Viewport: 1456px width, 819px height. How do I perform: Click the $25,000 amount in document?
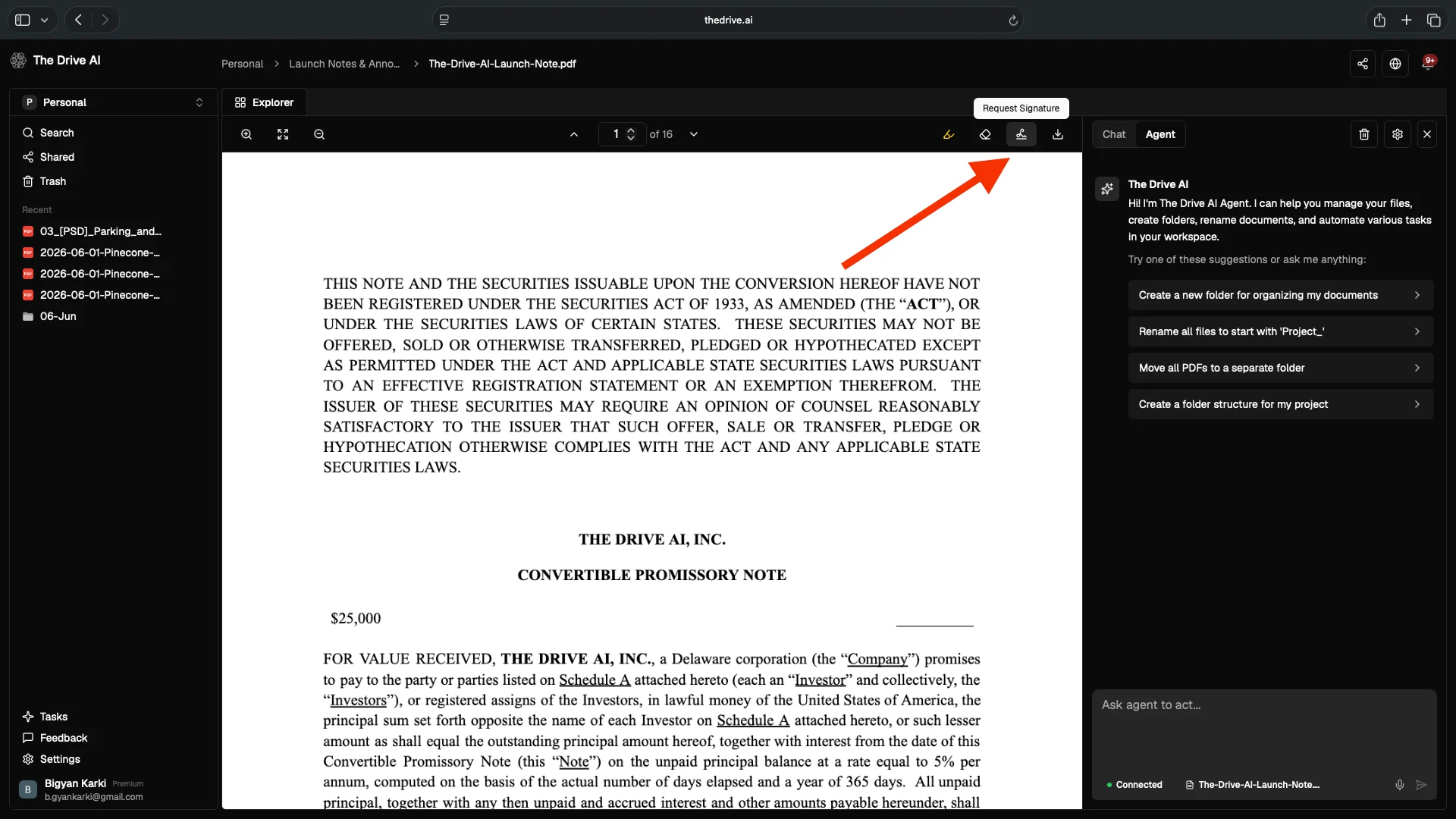coord(356,618)
